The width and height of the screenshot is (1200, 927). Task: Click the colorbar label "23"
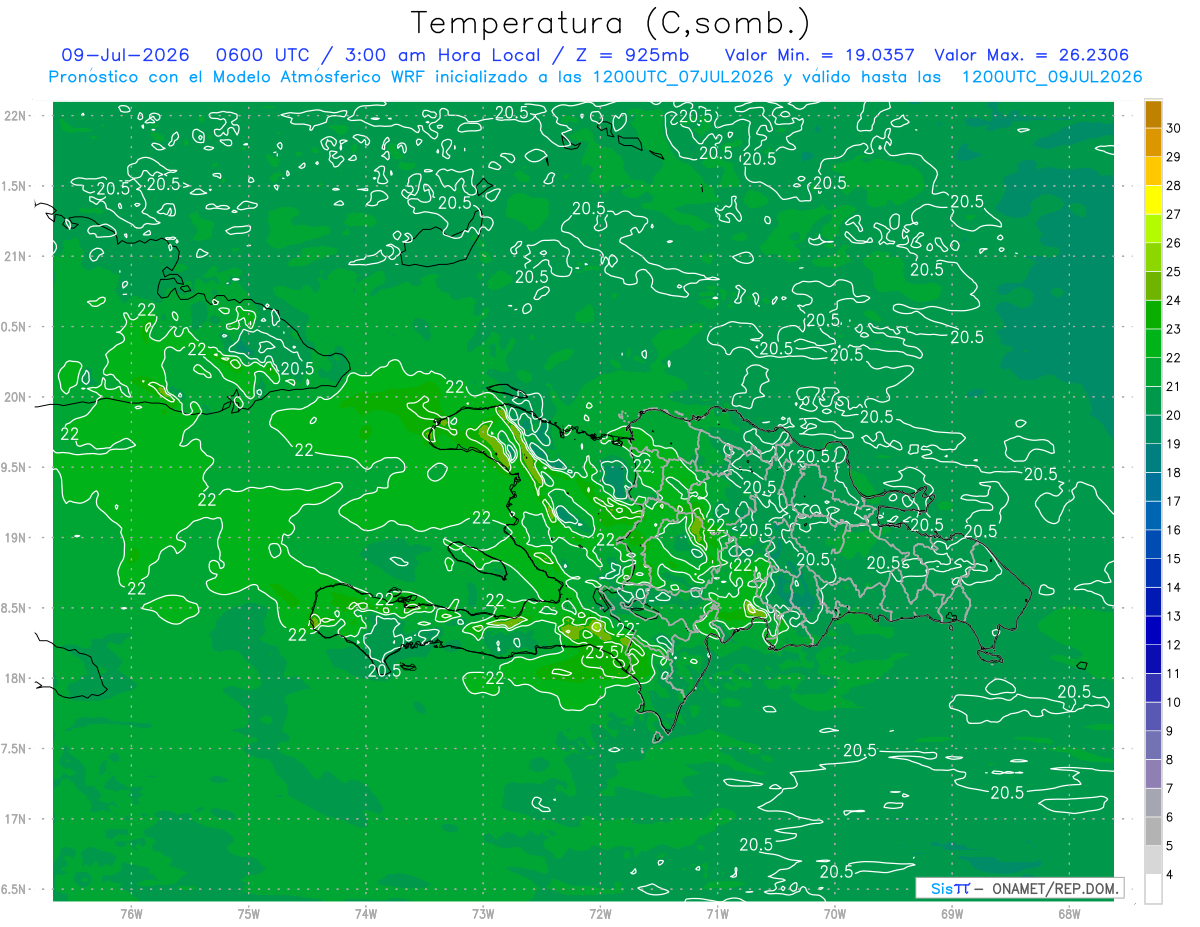click(1174, 329)
